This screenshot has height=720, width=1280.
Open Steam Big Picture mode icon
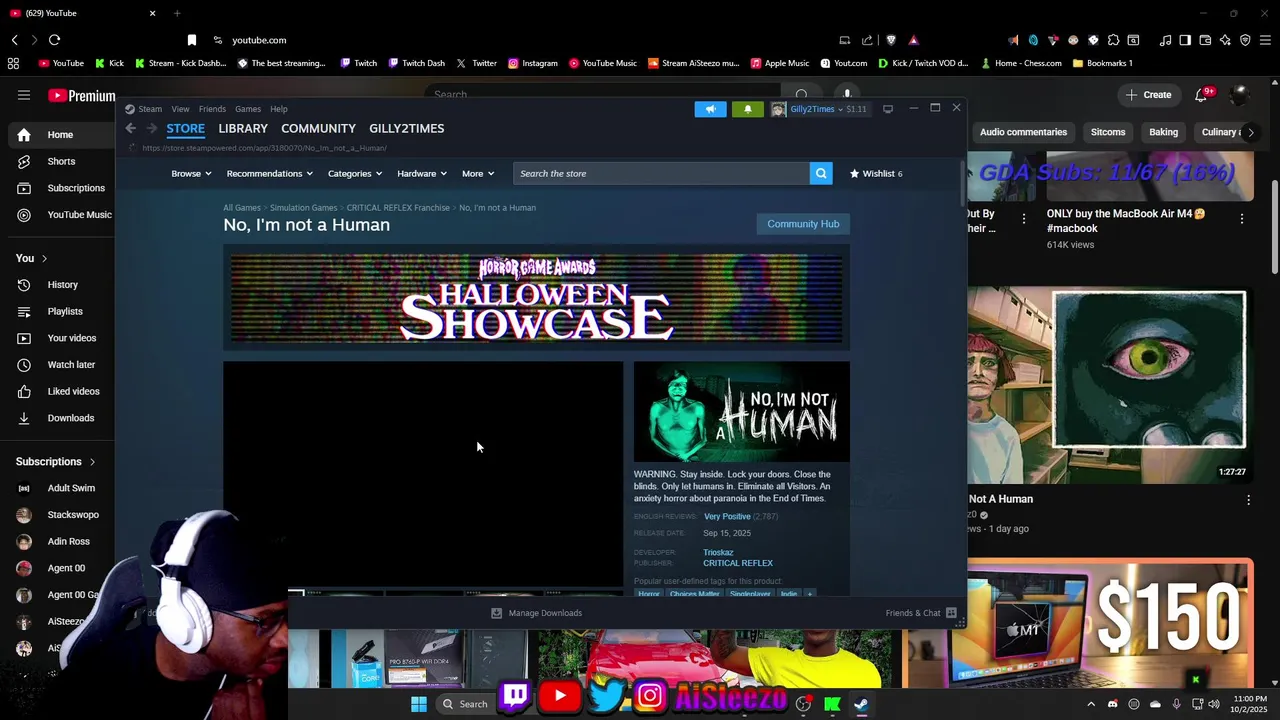887,109
